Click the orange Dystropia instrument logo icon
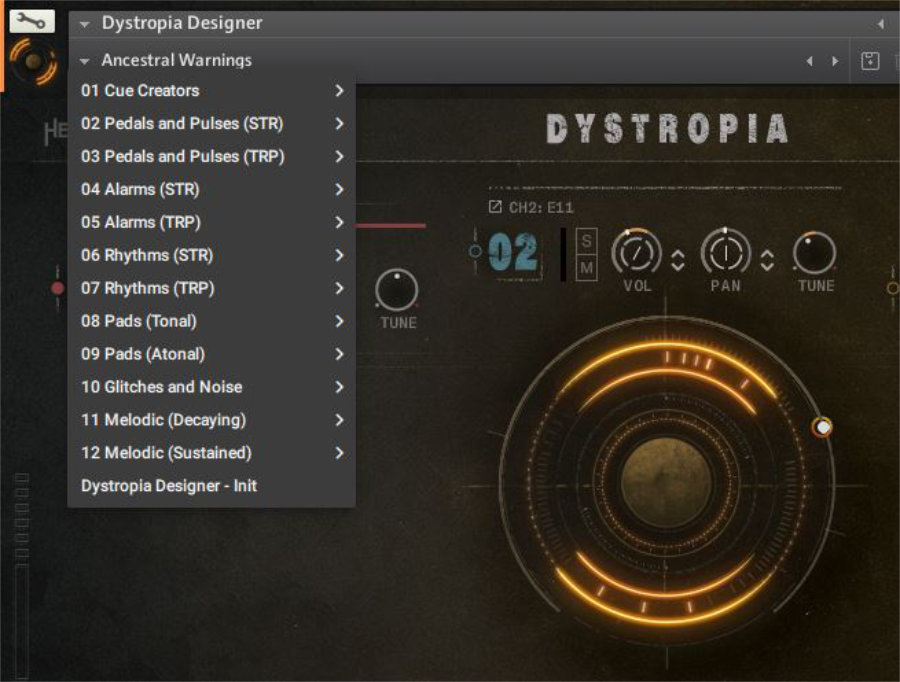900x682 pixels. coord(33,62)
